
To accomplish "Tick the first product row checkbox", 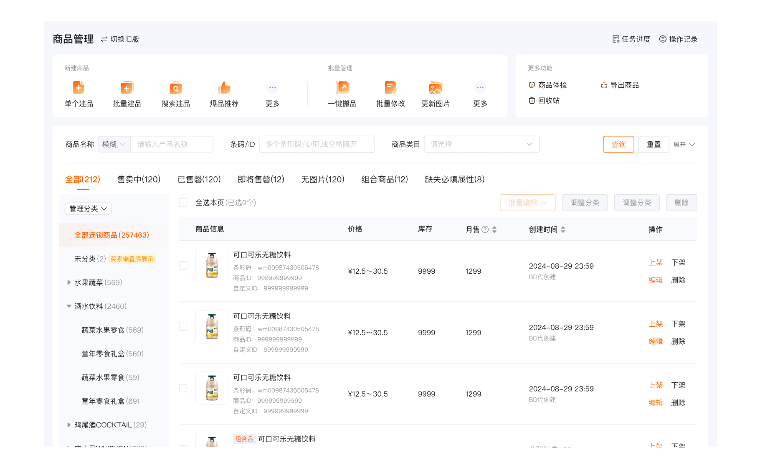I will click(183, 265).
